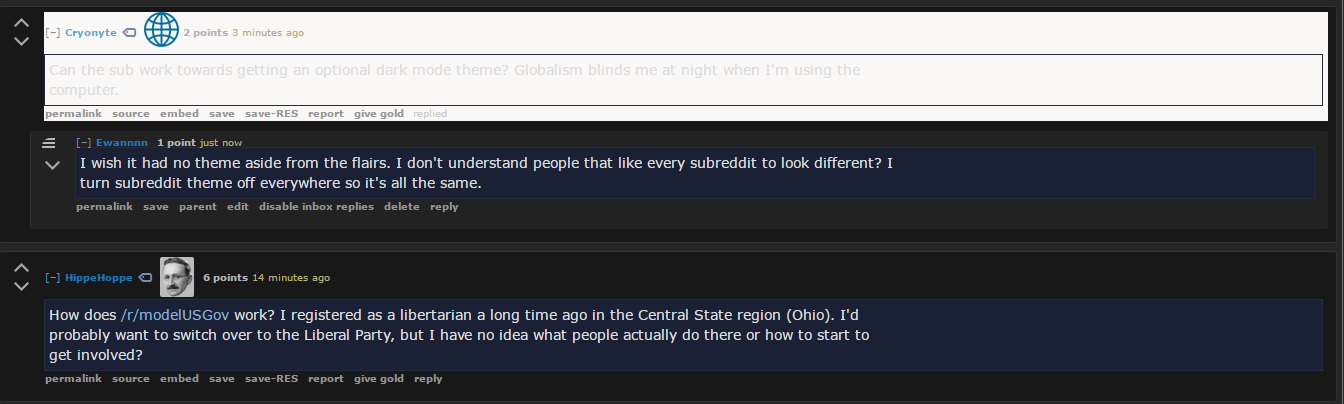Upvote HippeHoppe's comment
The height and width of the screenshot is (404, 1344).
(x=21, y=268)
